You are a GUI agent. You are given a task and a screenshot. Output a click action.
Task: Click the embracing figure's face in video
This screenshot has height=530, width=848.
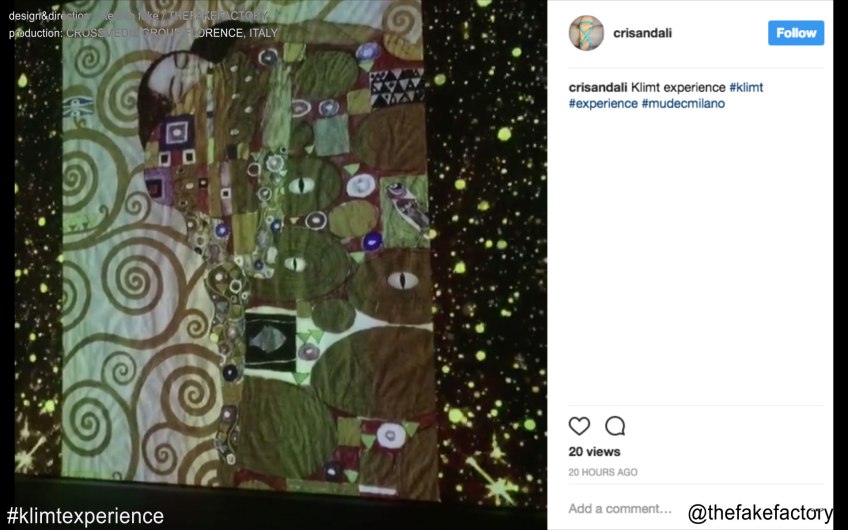click(173, 76)
